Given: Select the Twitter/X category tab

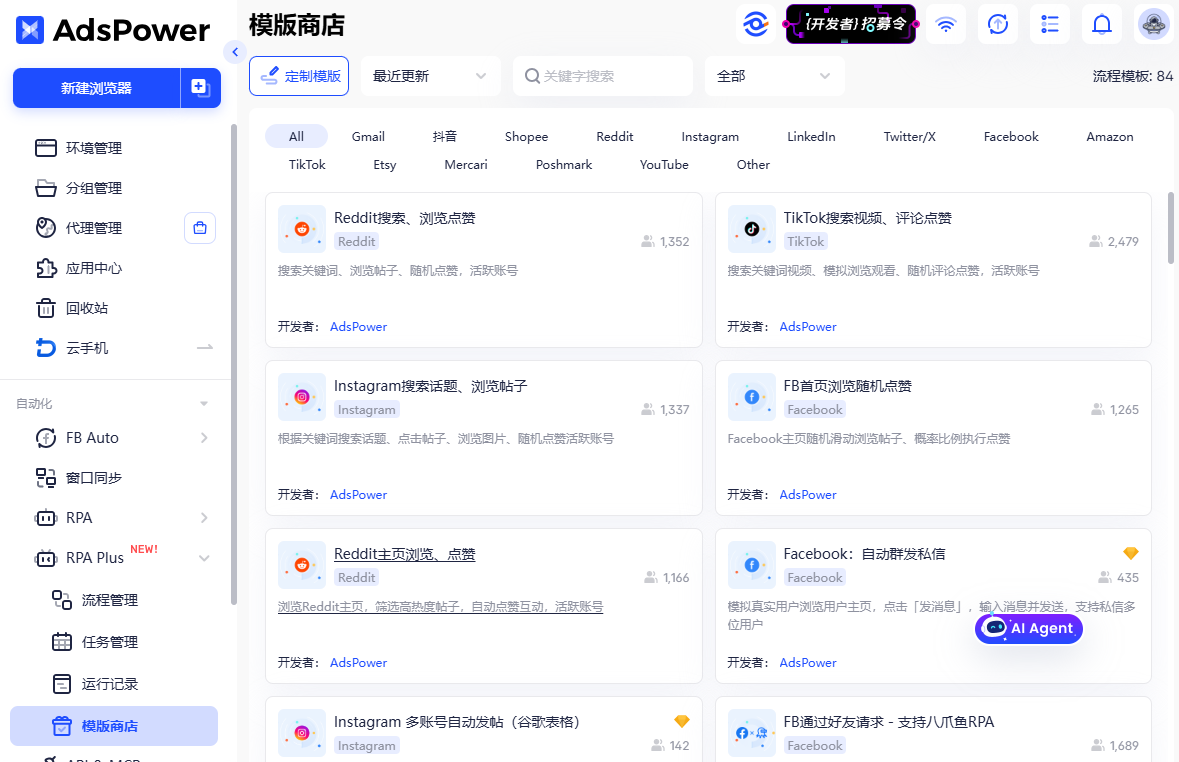Looking at the screenshot, I should coord(909,136).
